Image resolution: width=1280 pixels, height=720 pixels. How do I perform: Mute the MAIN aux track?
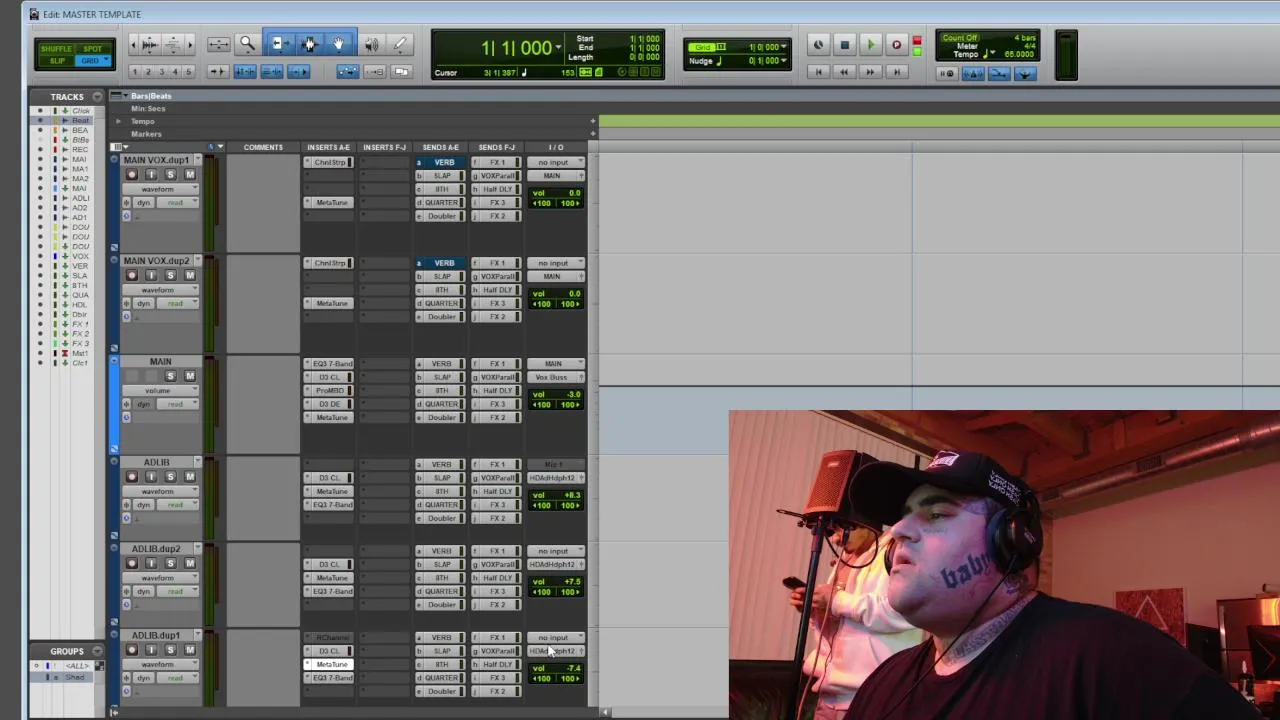[x=189, y=376]
